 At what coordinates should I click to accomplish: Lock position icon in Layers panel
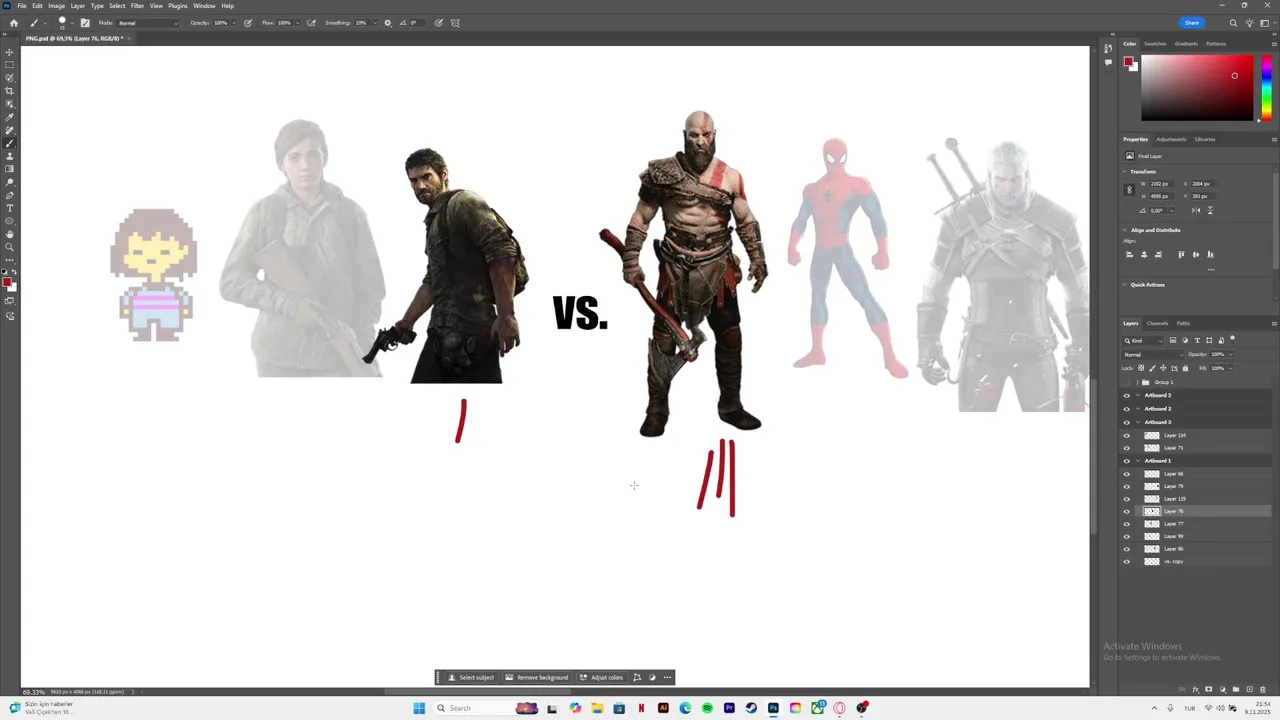[x=1163, y=368]
